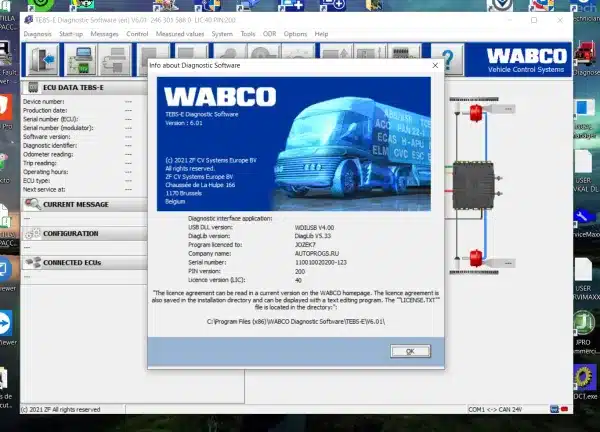
Task: Open the Diagnosis menu
Action: [x=37, y=33]
